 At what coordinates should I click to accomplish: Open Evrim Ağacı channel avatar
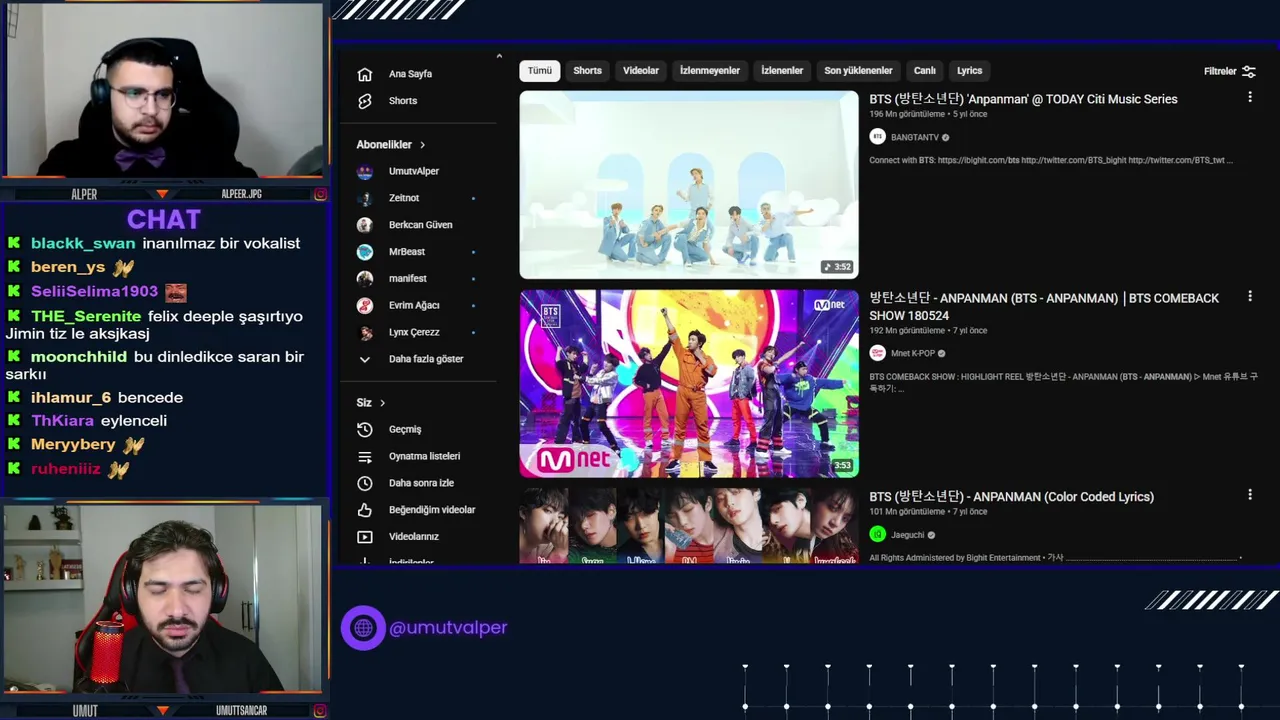click(365, 305)
